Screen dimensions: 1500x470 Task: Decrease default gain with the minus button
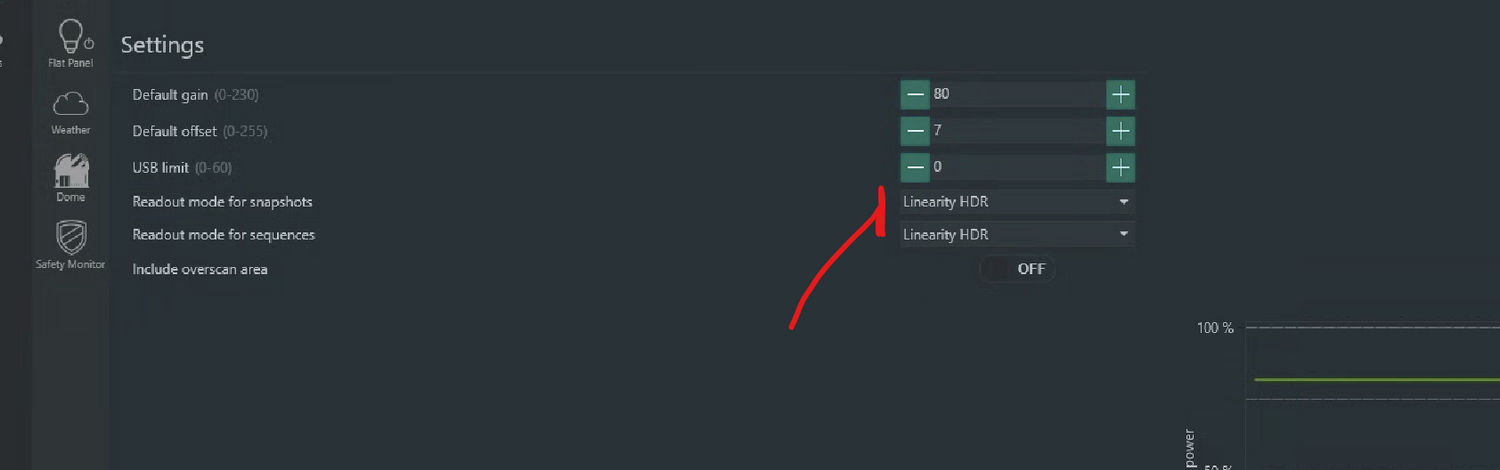click(x=915, y=95)
